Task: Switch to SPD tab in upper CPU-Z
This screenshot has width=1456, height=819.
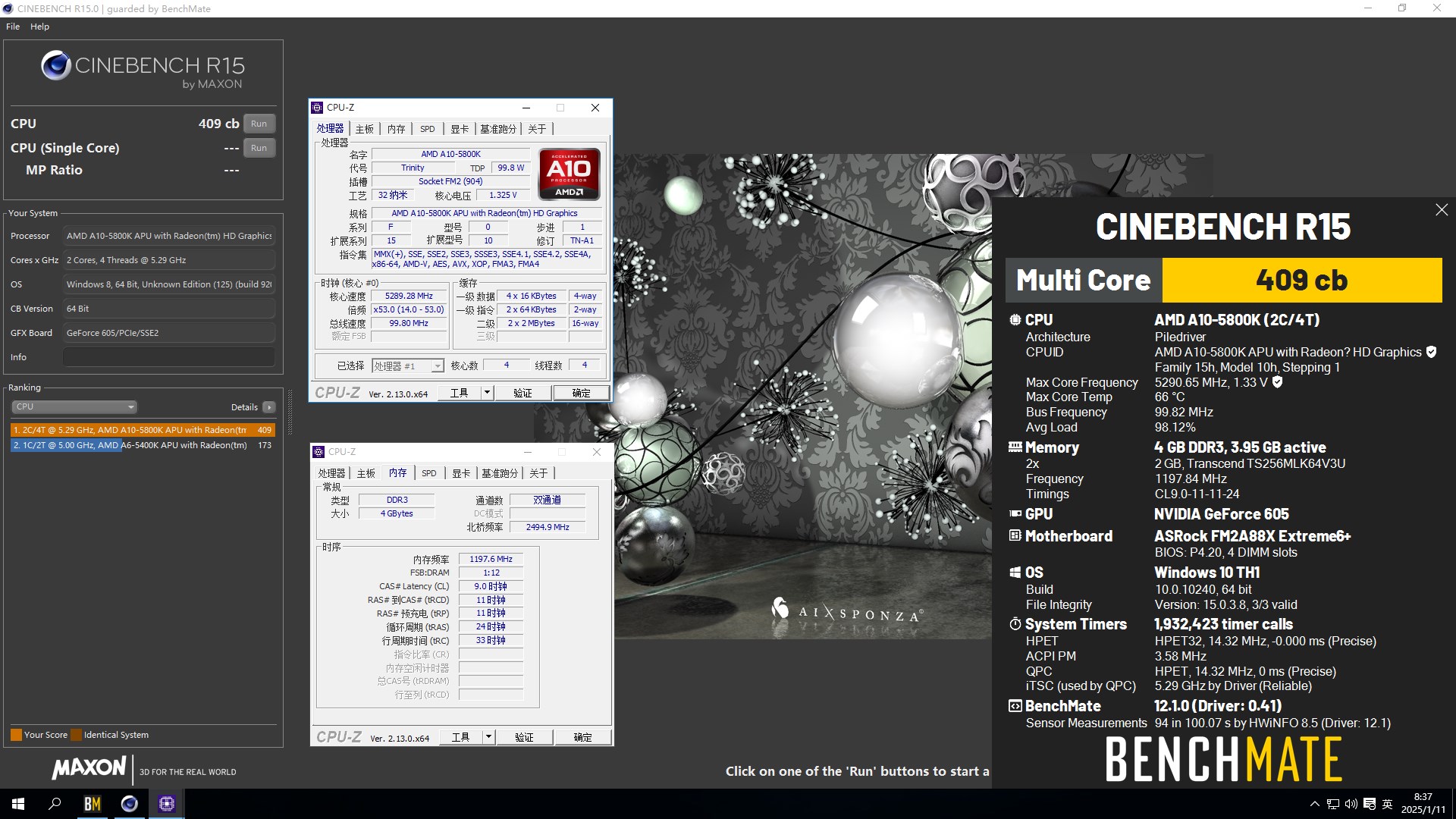Action: click(x=428, y=129)
